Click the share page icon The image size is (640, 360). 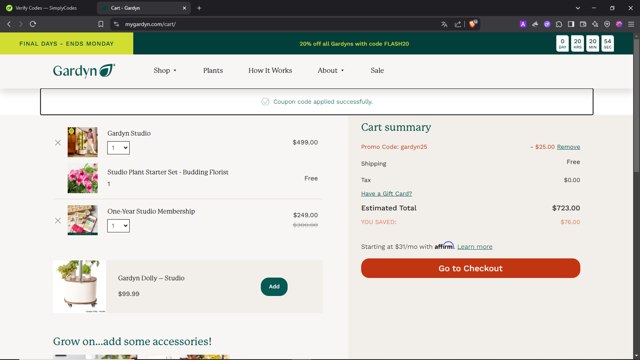click(458, 24)
